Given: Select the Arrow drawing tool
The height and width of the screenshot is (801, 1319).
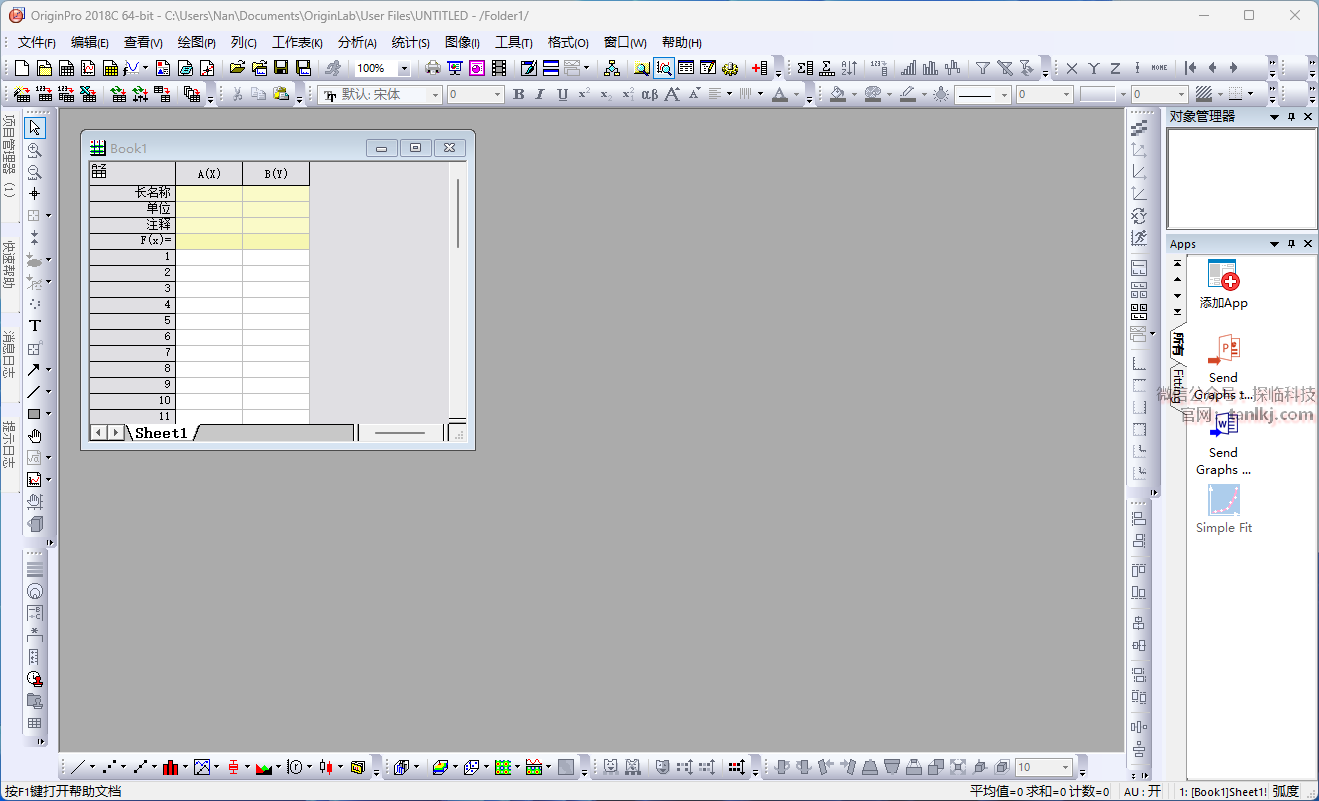Looking at the screenshot, I should tap(35, 369).
